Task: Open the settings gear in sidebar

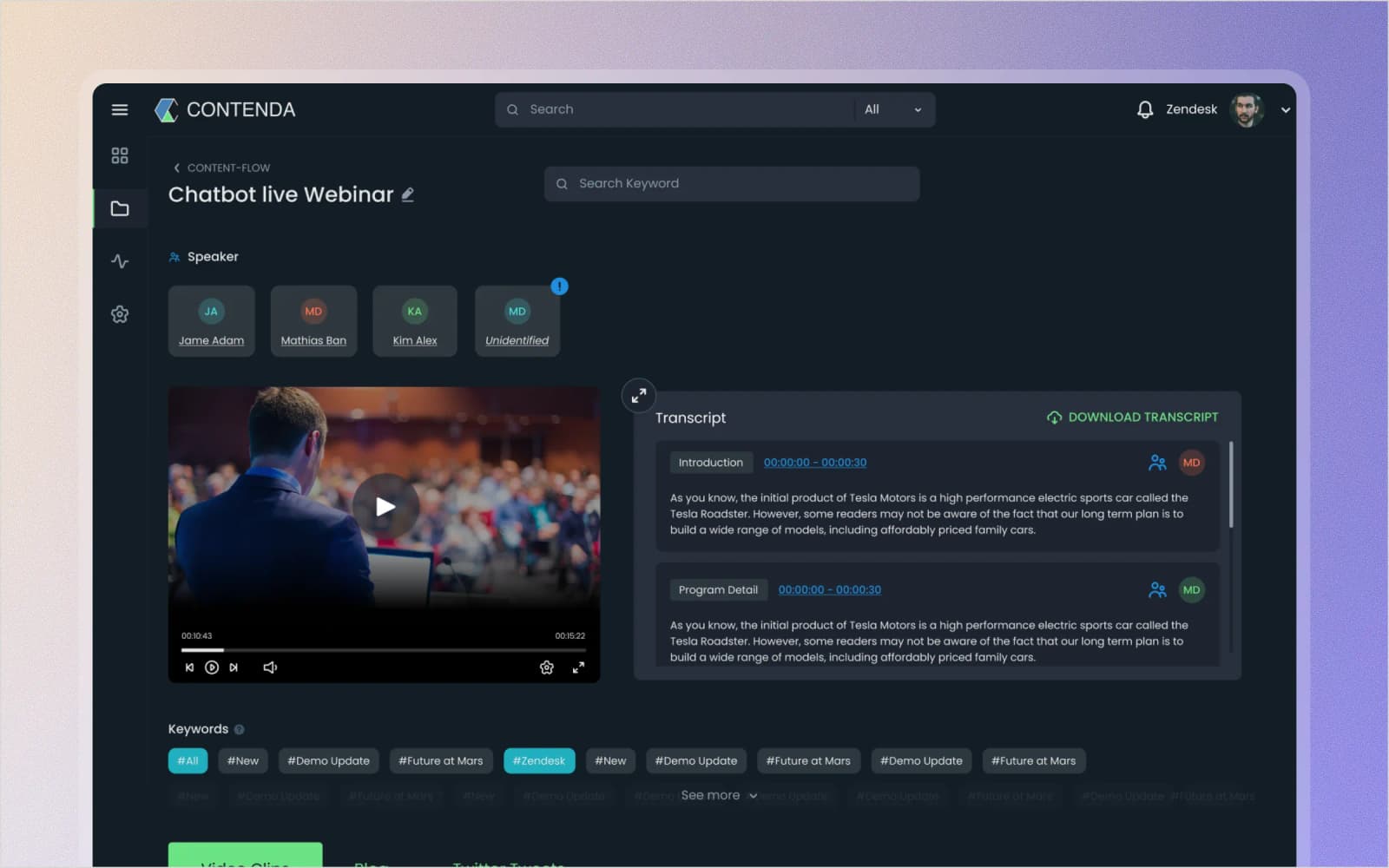Action: point(120,314)
